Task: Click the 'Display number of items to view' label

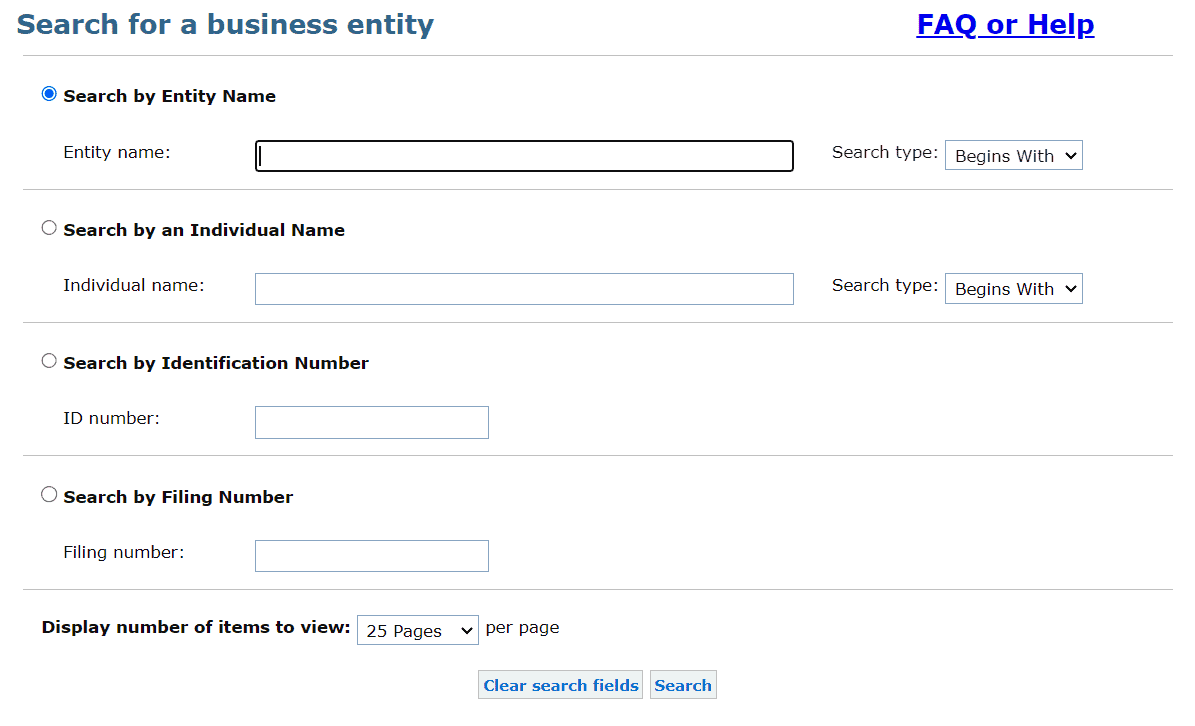Action: [x=196, y=628]
